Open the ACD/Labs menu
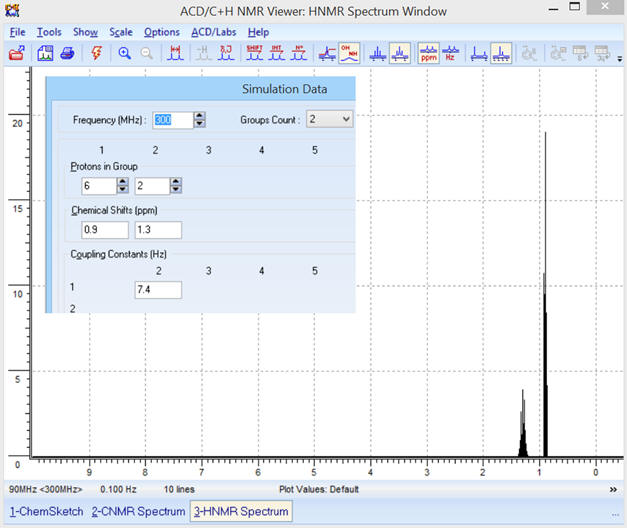Screen dimensions: 627x528 [x=214, y=32]
